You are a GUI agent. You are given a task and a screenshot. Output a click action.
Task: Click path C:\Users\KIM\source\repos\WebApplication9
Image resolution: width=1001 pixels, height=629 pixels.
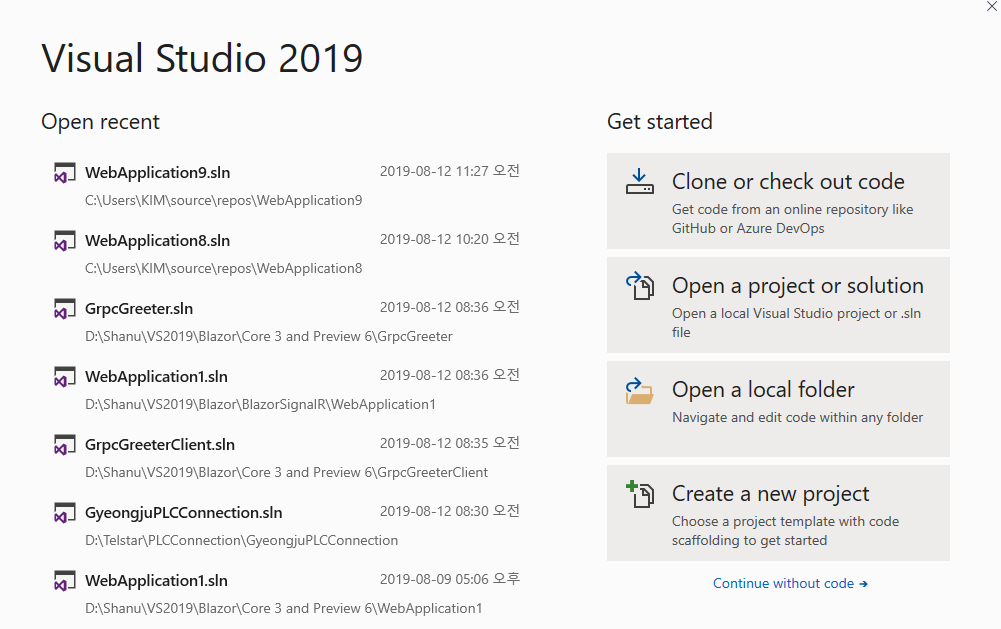click(223, 201)
